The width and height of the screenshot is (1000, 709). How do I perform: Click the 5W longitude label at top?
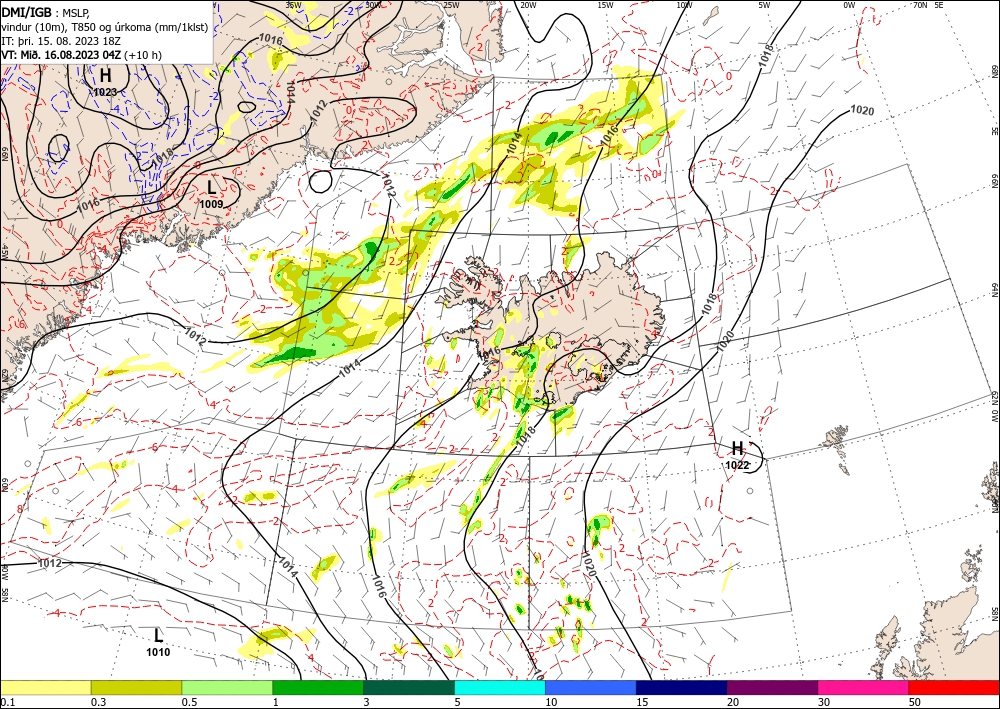click(764, 5)
